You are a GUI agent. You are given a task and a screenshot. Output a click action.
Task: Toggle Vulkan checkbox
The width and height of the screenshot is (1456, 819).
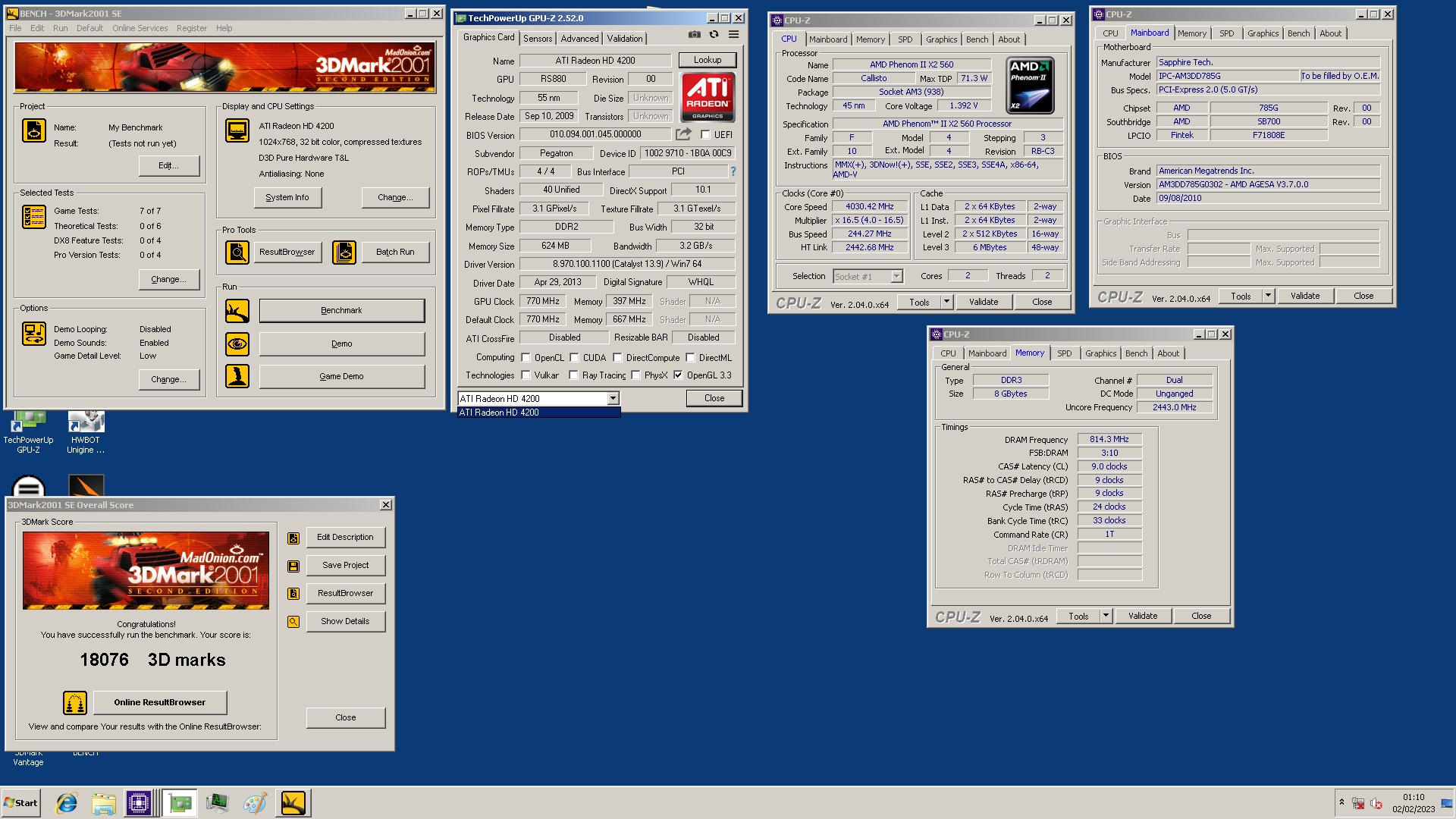[526, 375]
